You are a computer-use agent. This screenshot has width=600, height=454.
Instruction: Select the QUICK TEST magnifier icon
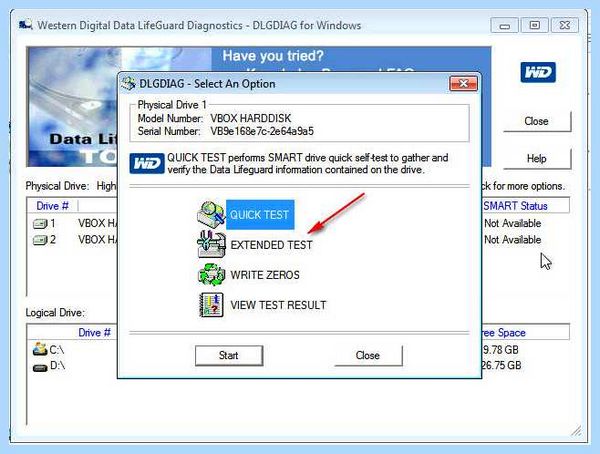pyautogui.click(x=211, y=214)
